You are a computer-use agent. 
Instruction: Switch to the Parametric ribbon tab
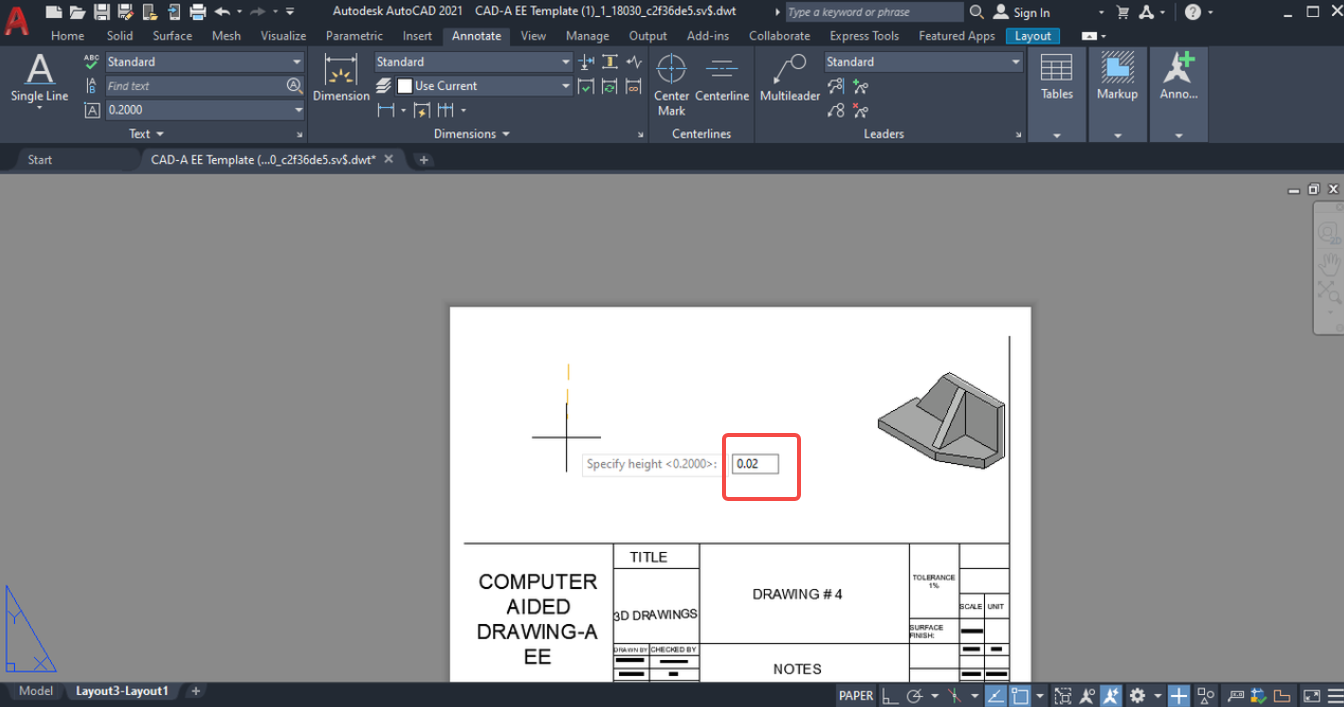point(354,35)
